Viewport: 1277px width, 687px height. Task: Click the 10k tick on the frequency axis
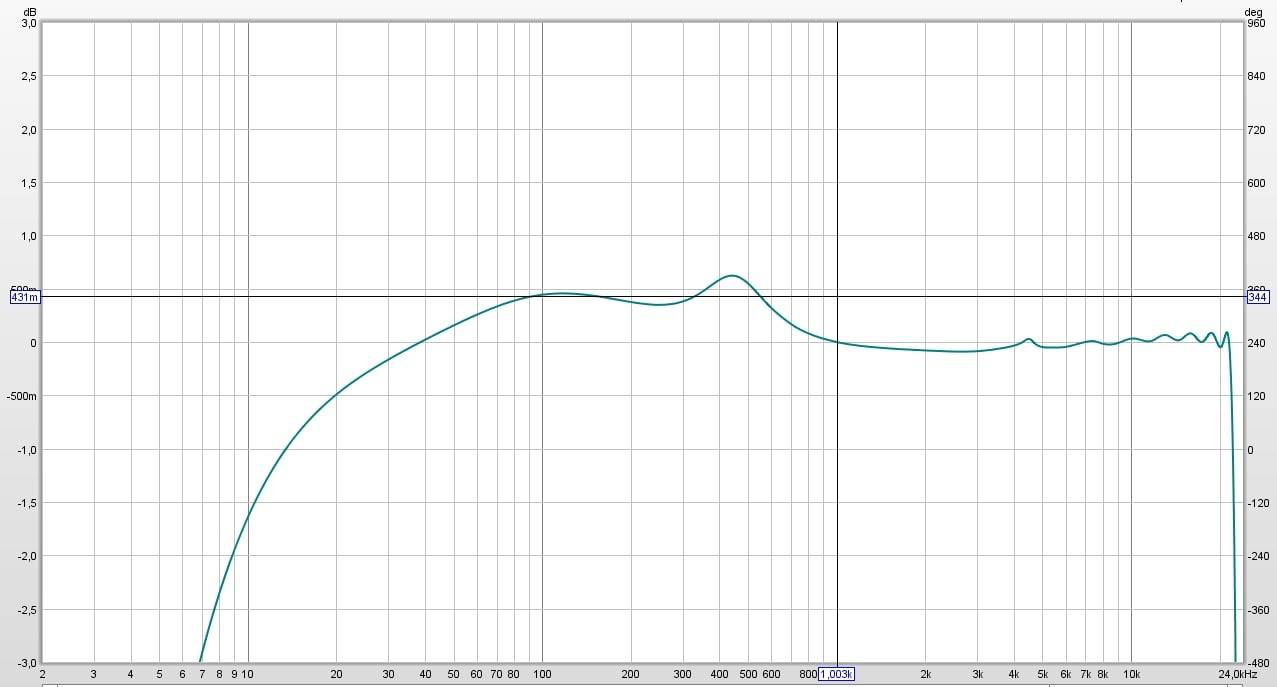click(1132, 675)
